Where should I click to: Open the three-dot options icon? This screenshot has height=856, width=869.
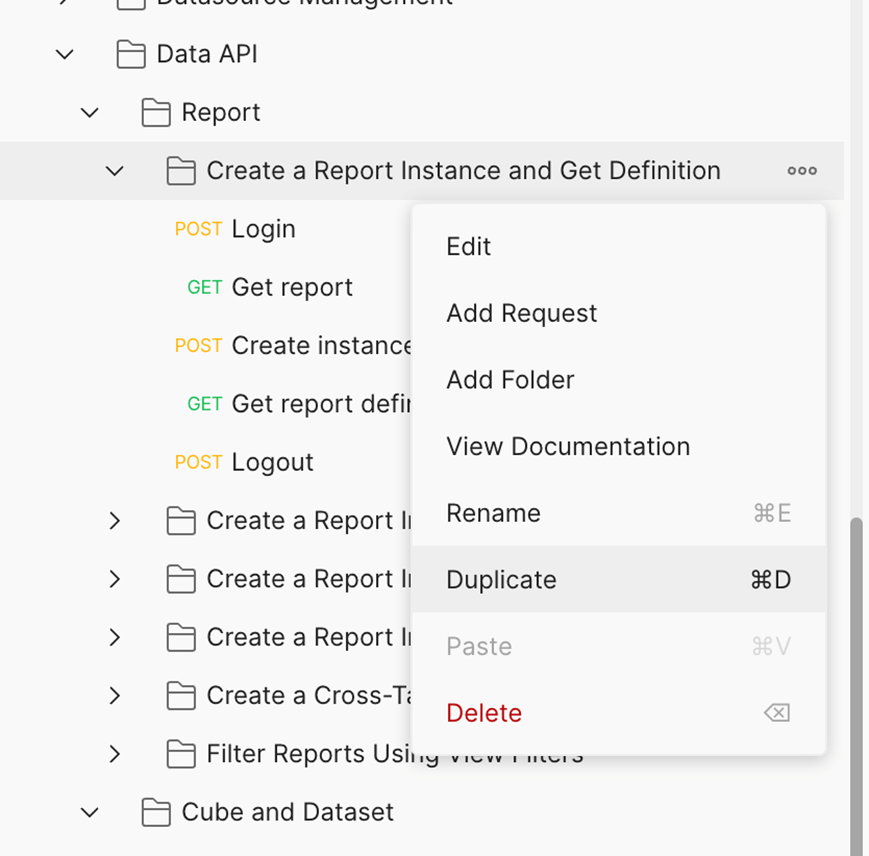pyautogui.click(x=801, y=171)
